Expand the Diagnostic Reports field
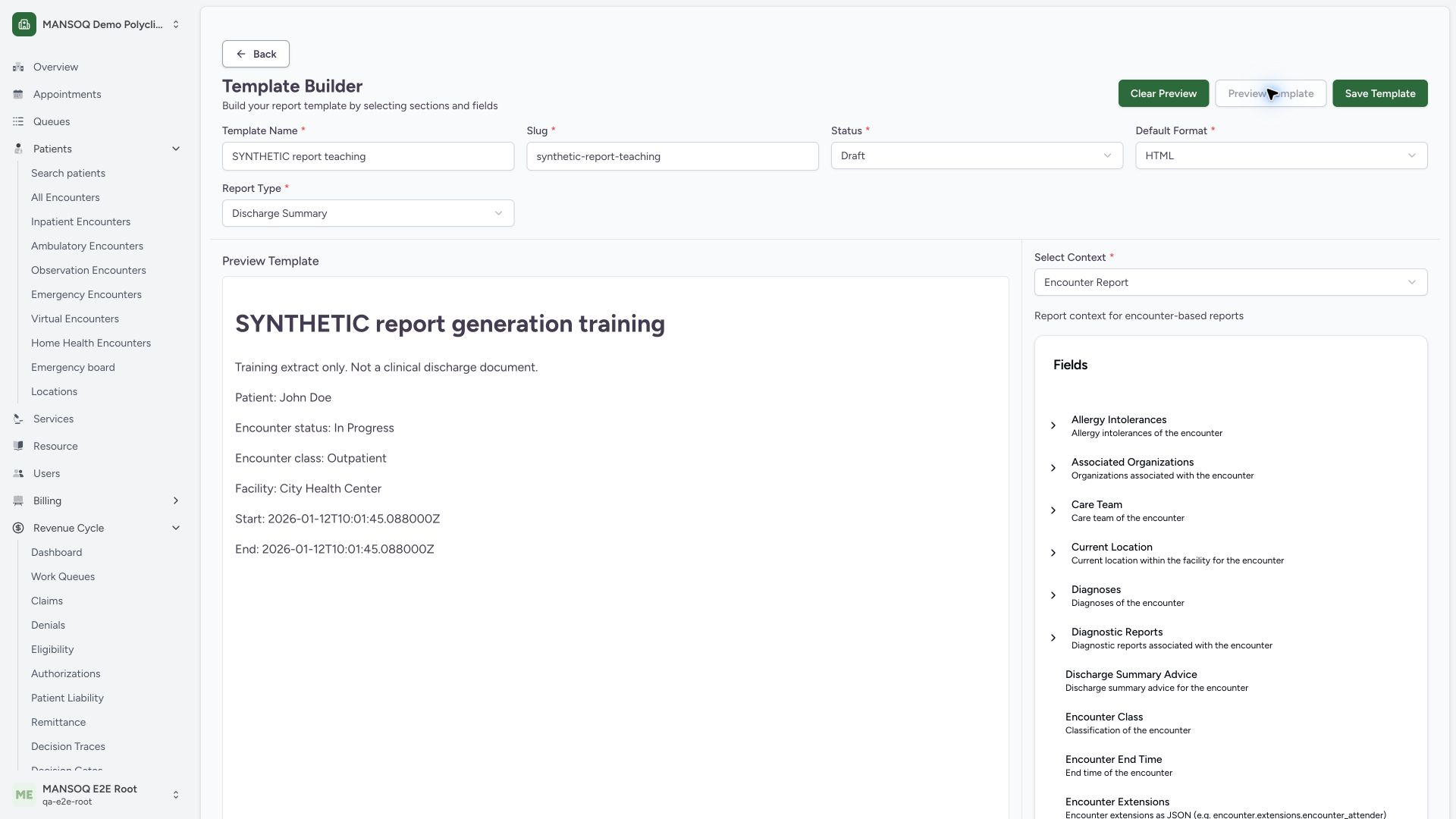 [x=1053, y=638]
